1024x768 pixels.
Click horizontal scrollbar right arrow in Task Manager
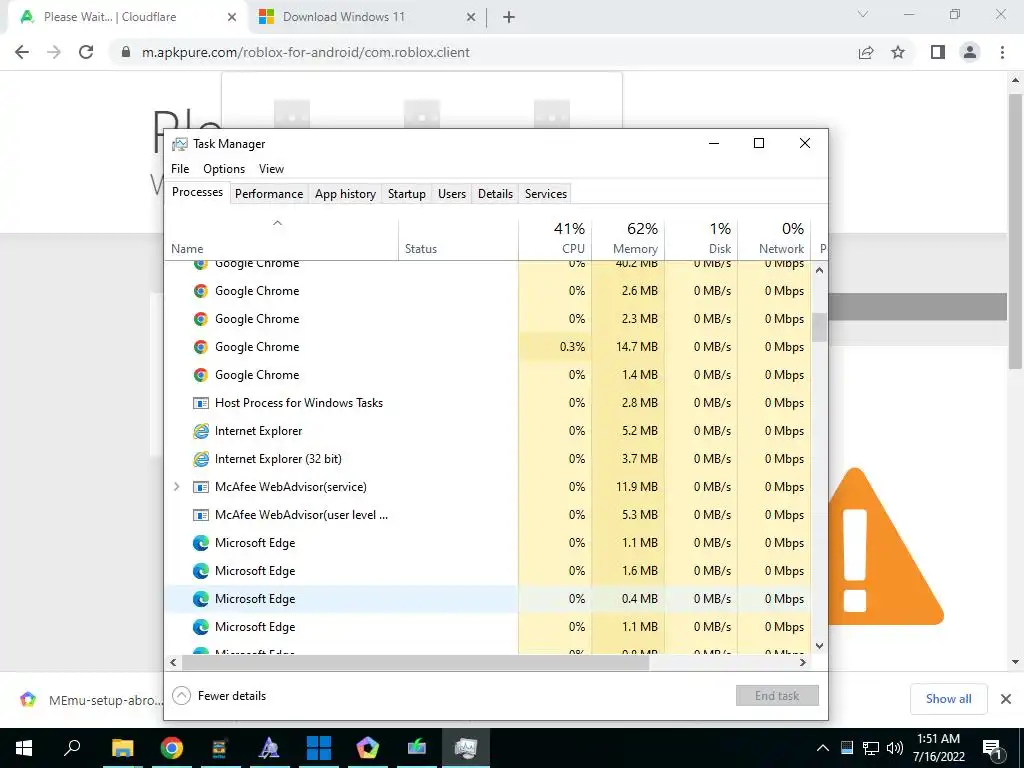click(803, 662)
